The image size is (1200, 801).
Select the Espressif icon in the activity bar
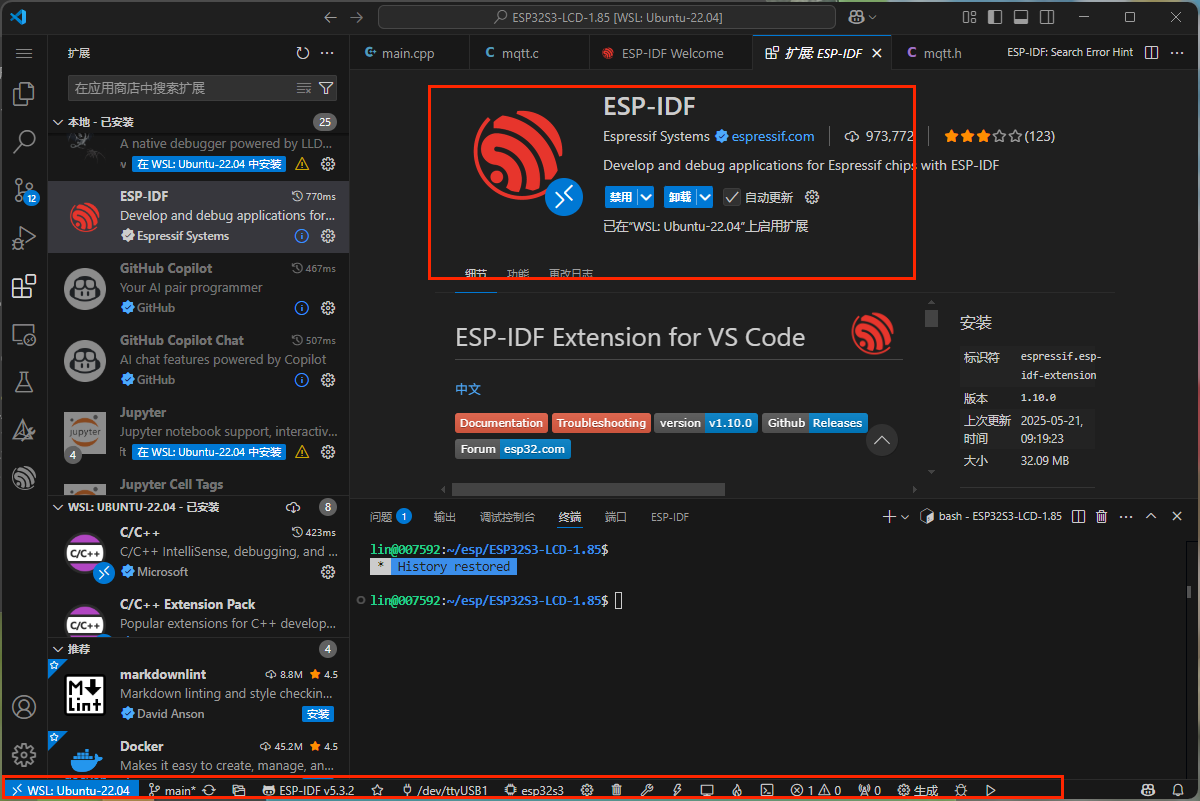[x=24, y=477]
